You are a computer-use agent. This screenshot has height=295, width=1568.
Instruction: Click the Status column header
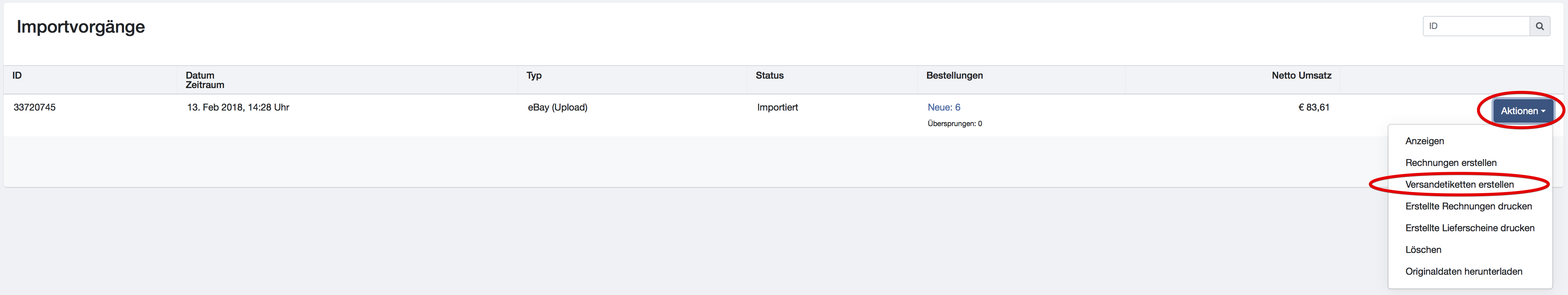(x=769, y=75)
